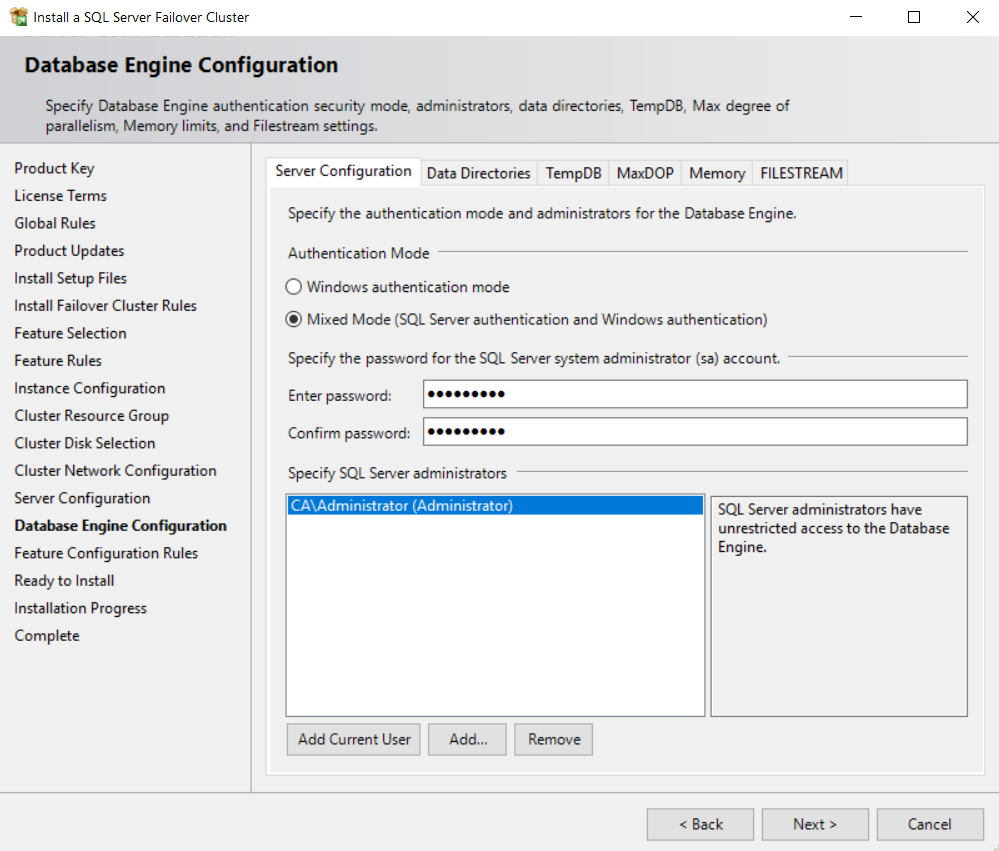Switch to the FILESTREAM tab

click(801, 173)
